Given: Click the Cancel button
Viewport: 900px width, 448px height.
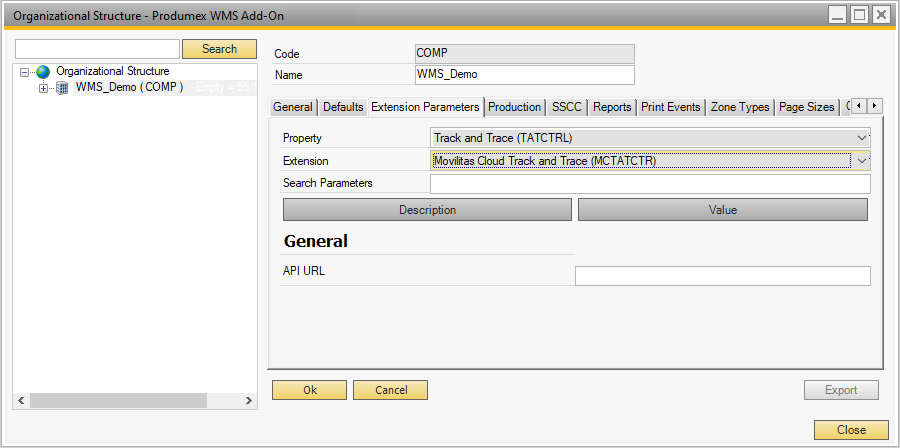Looking at the screenshot, I should point(390,390).
